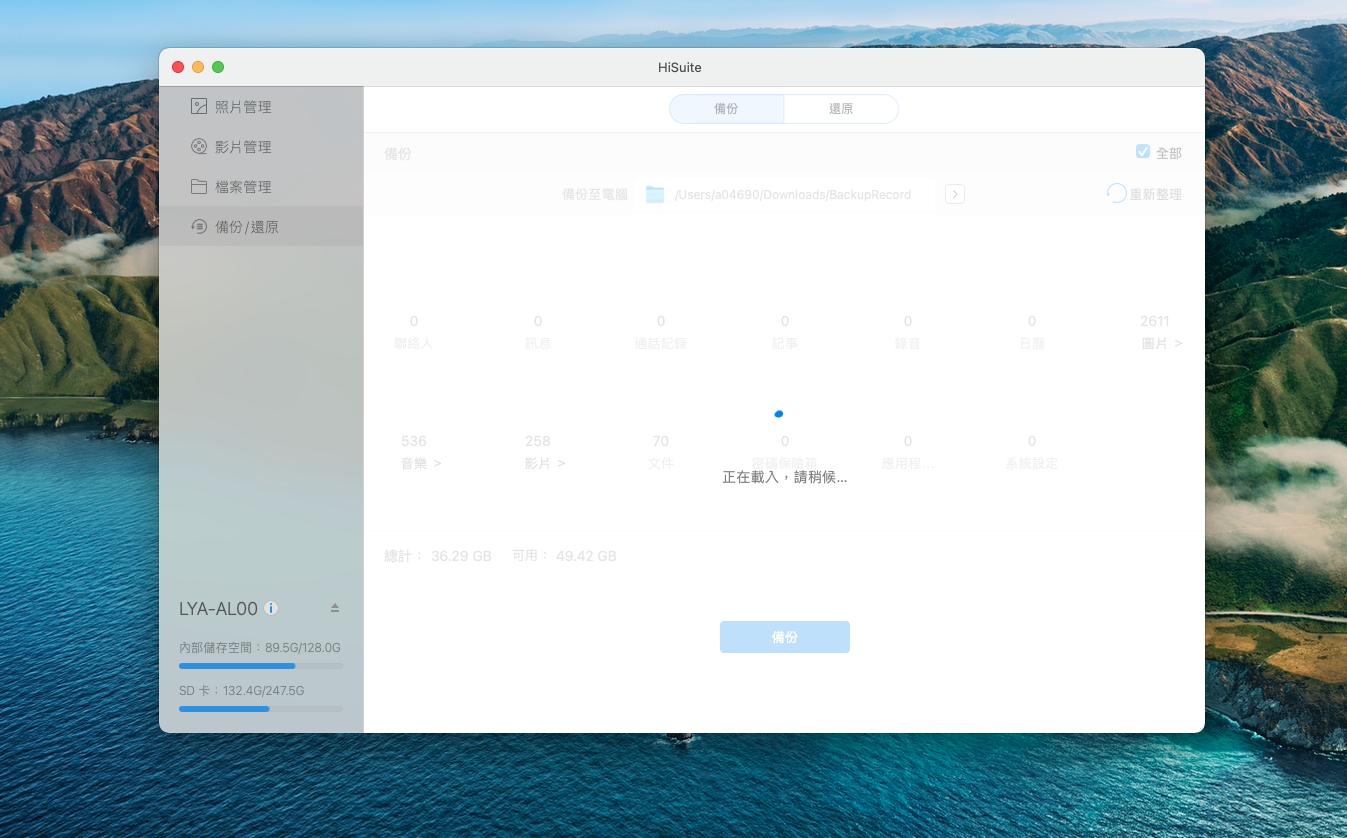Switch to the 備份 tab
The image size is (1347, 838).
click(726, 109)
